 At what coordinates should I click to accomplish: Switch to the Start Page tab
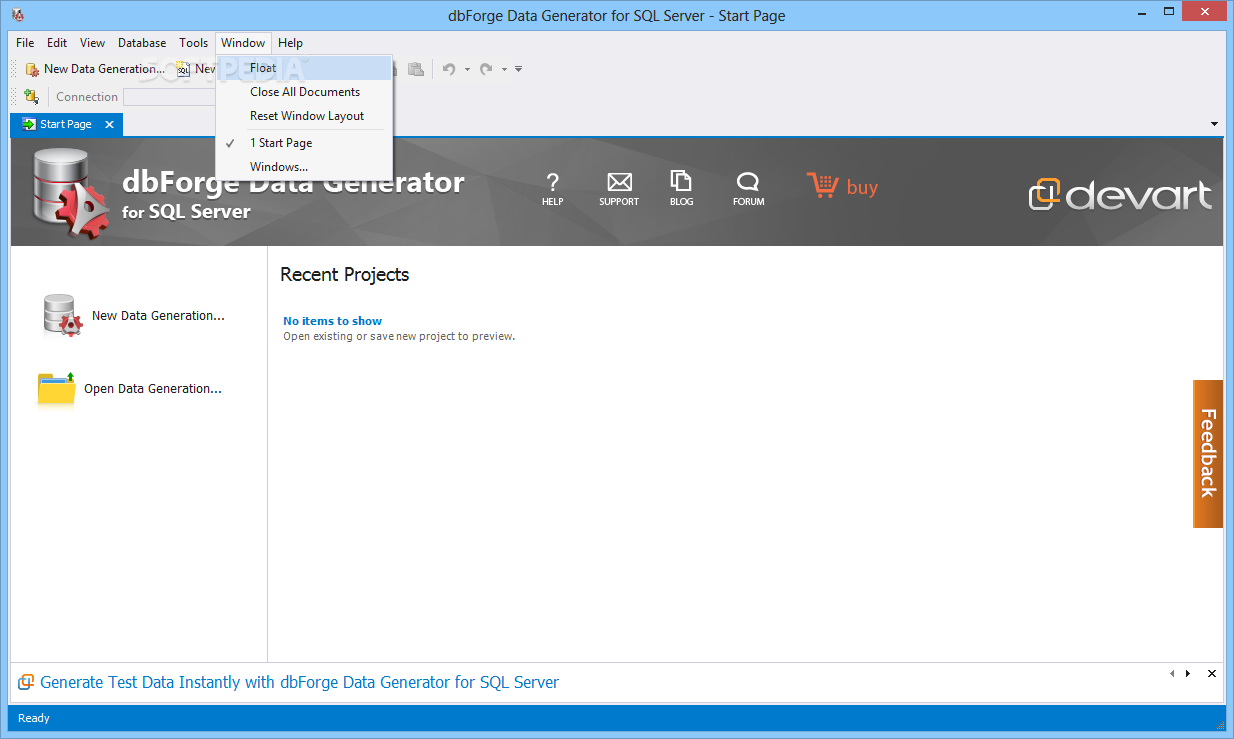[x=66, y=124]
